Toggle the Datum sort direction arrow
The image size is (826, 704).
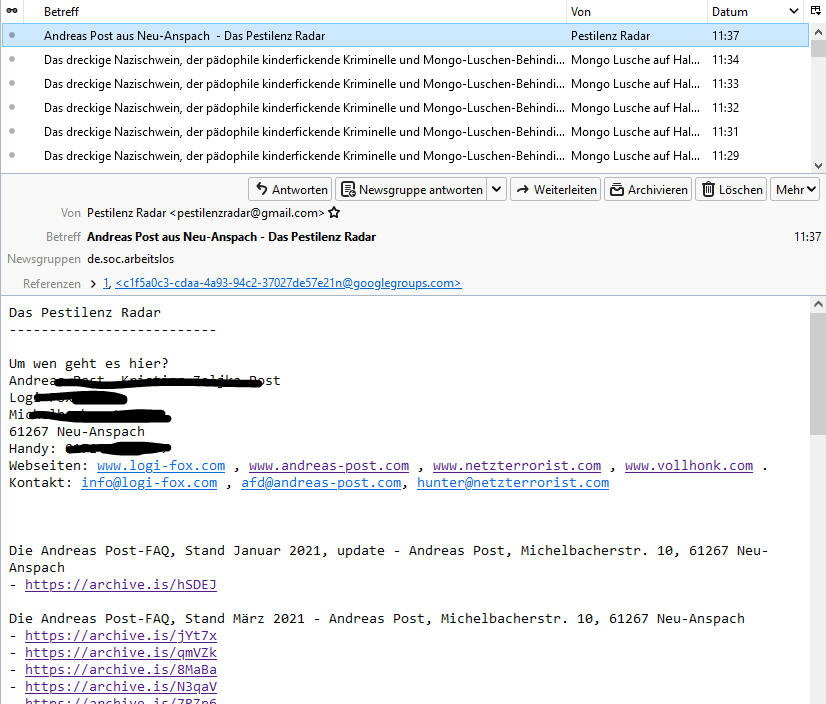(794, 11)
